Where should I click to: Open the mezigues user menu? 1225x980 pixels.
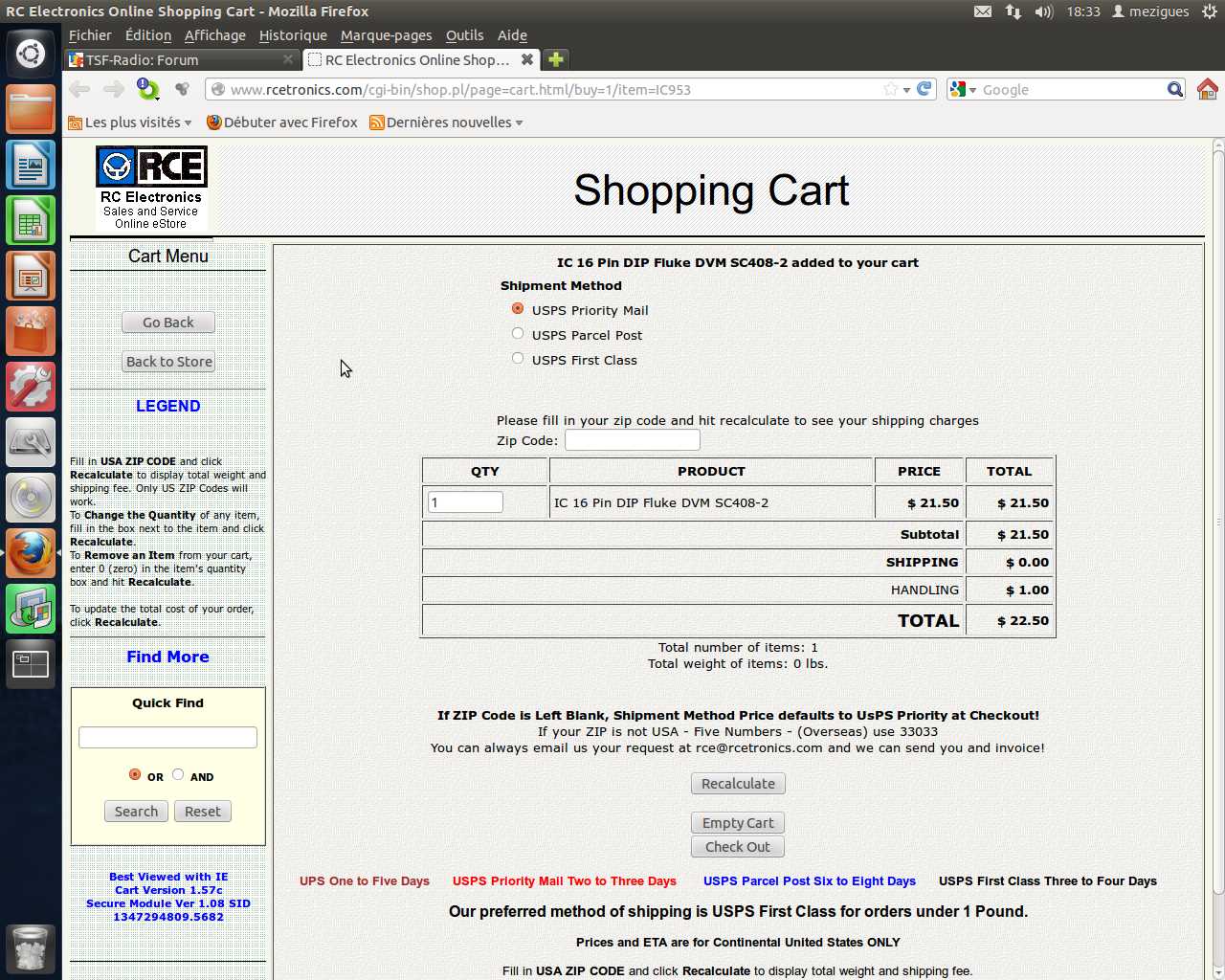tap(1150, 11)
